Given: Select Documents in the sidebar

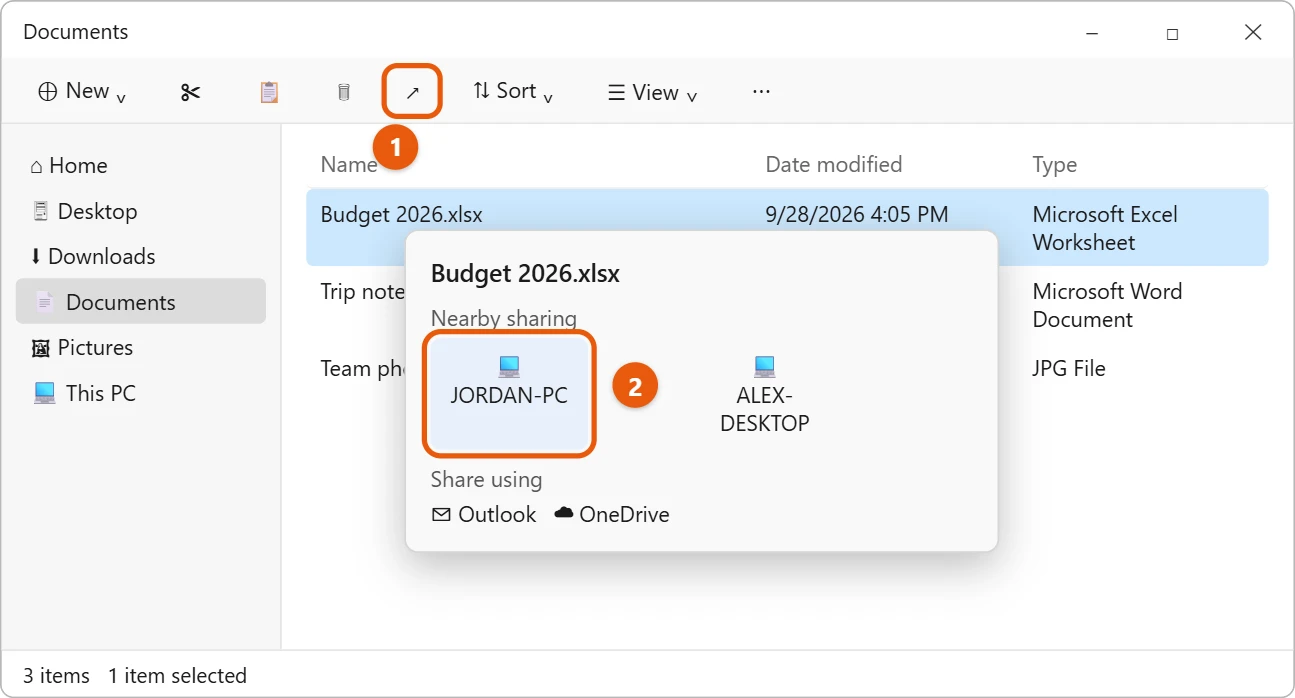Looking at the screenshot, I should pyautogui.click(x=141, y=302).
